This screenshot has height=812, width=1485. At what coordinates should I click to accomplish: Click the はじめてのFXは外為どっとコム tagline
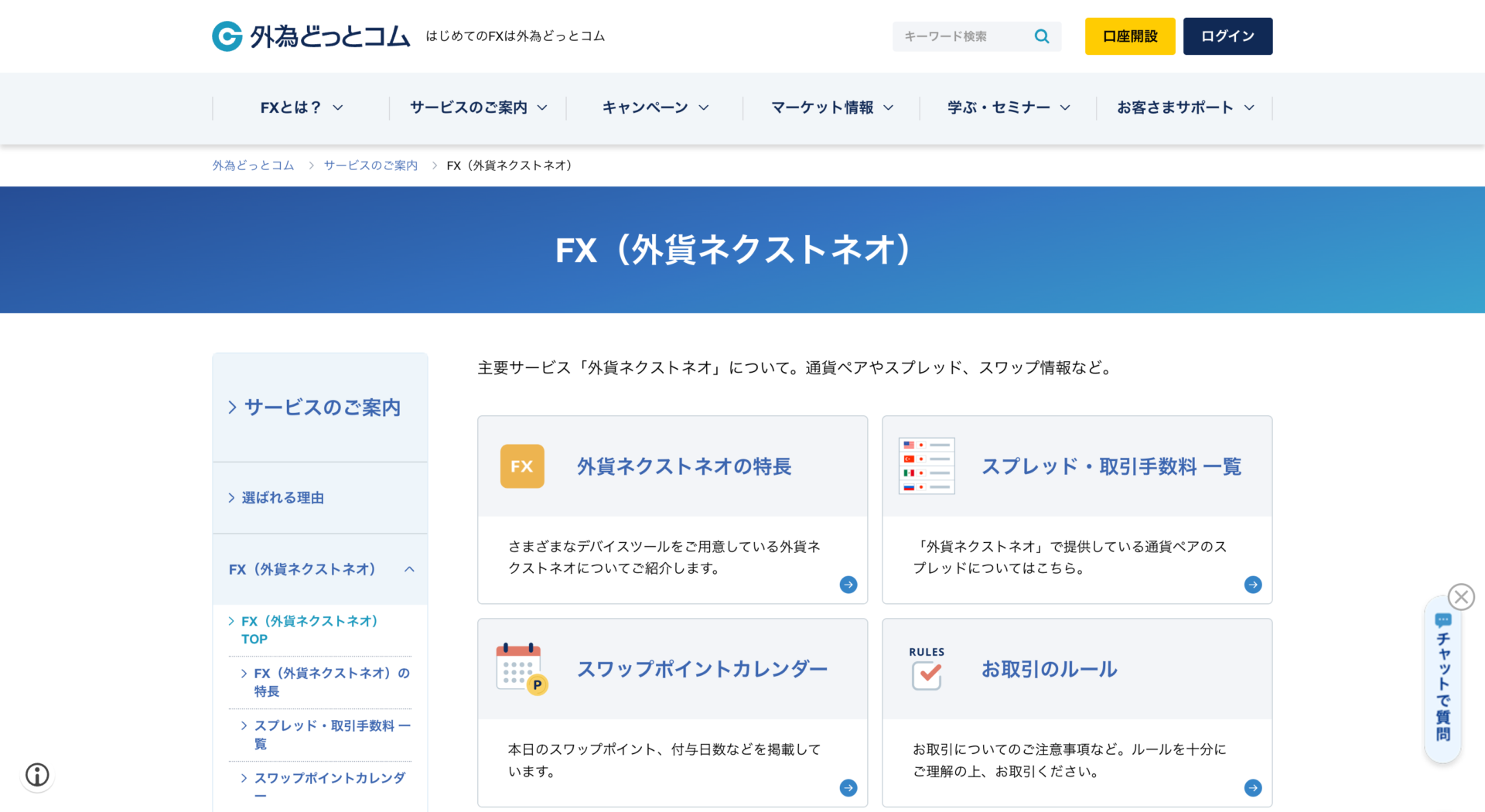click(515, 36)
